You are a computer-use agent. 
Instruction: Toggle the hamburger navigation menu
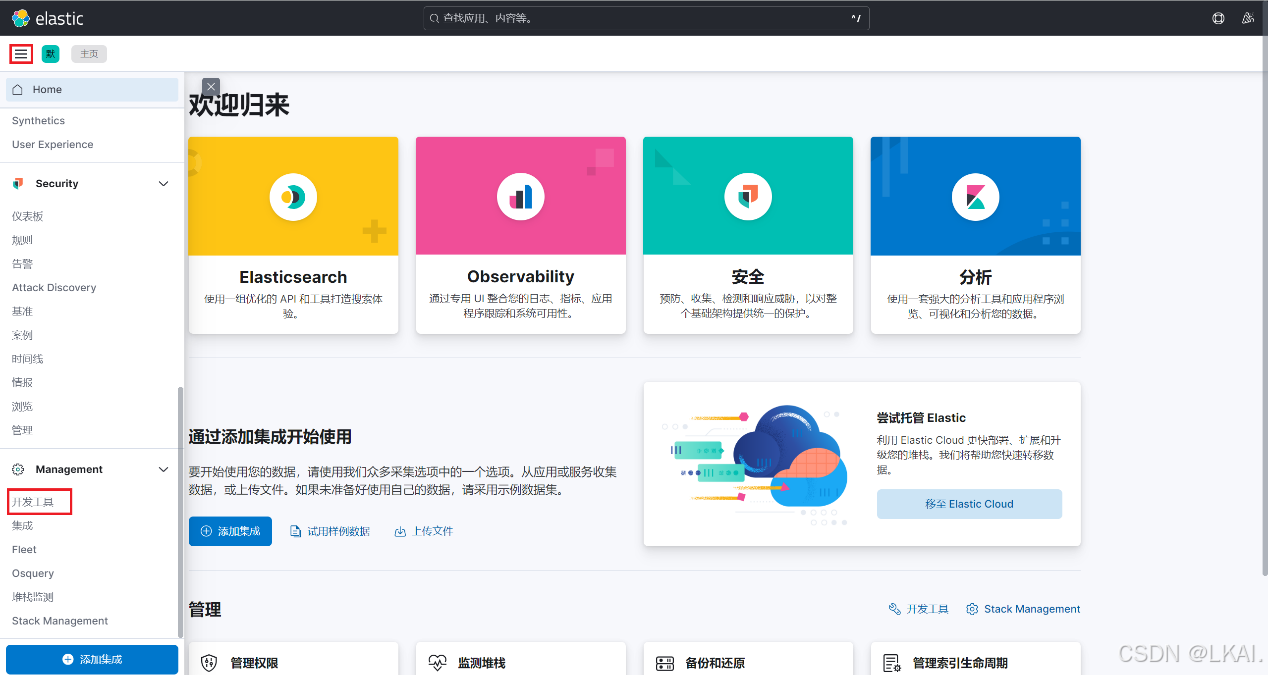[x=21, y=54]
